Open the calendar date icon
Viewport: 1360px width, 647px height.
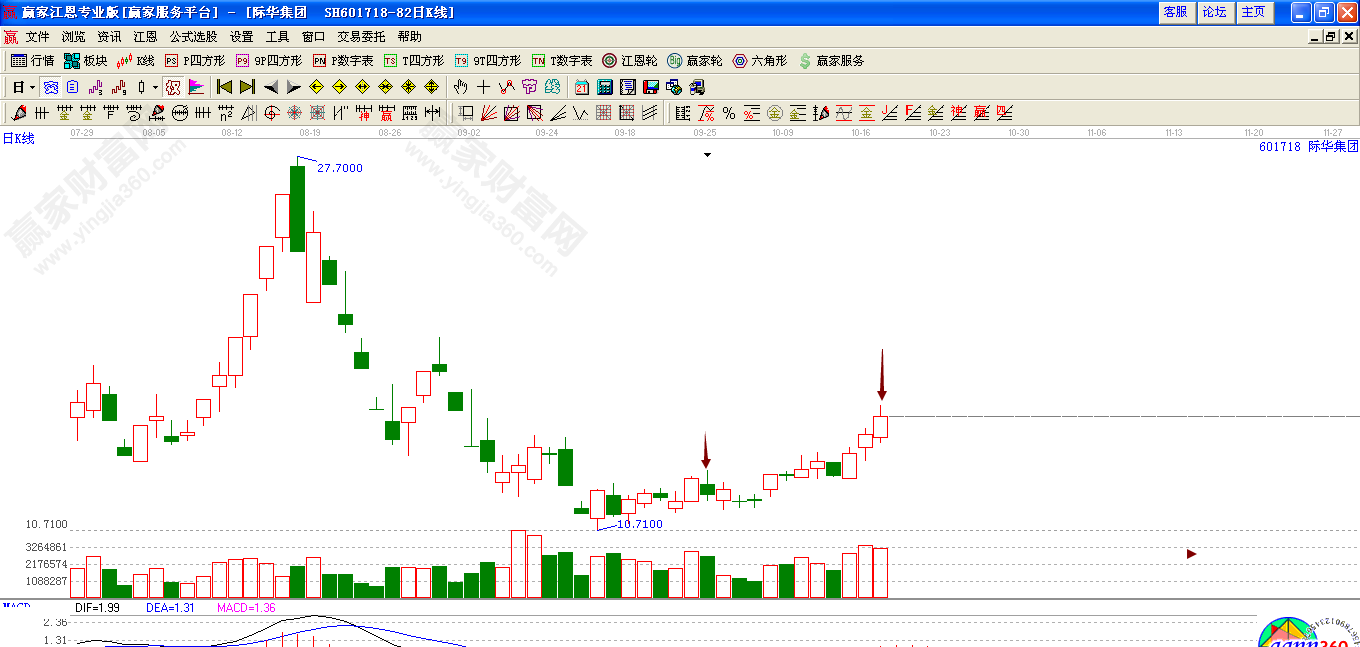tap(582, 87)
